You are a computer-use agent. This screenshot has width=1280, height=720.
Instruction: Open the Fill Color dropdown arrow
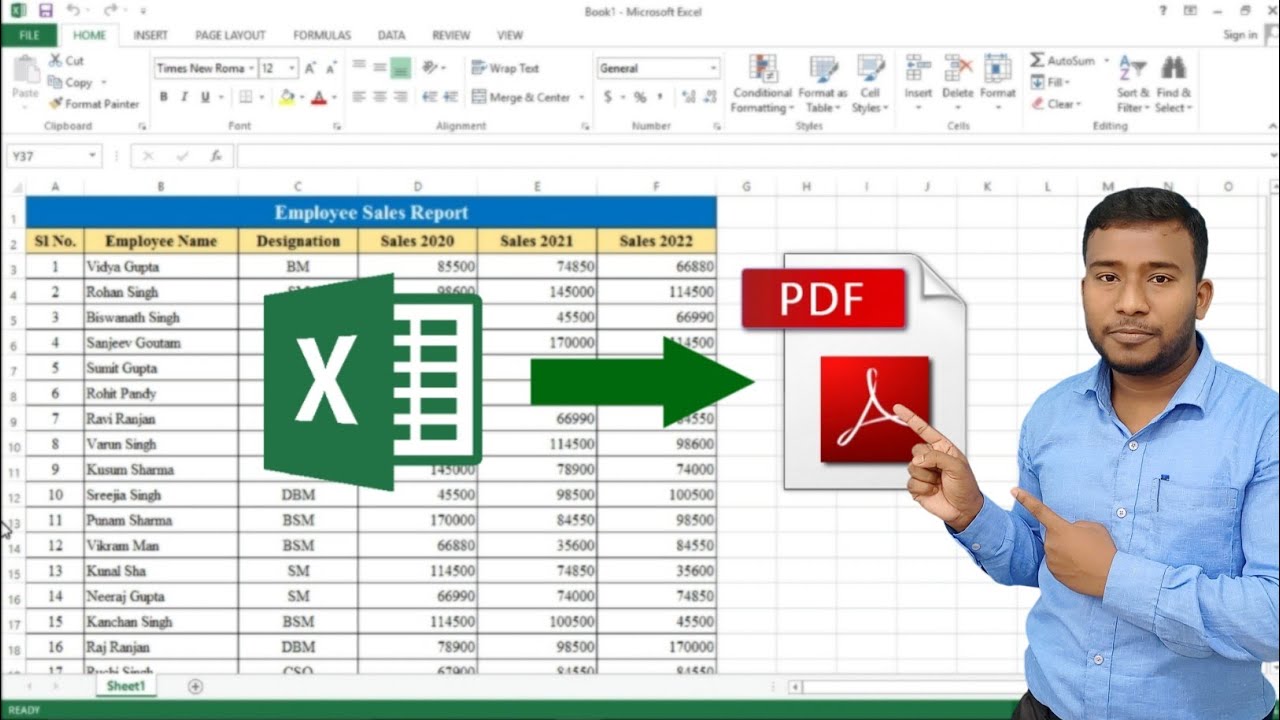[301, 97]
